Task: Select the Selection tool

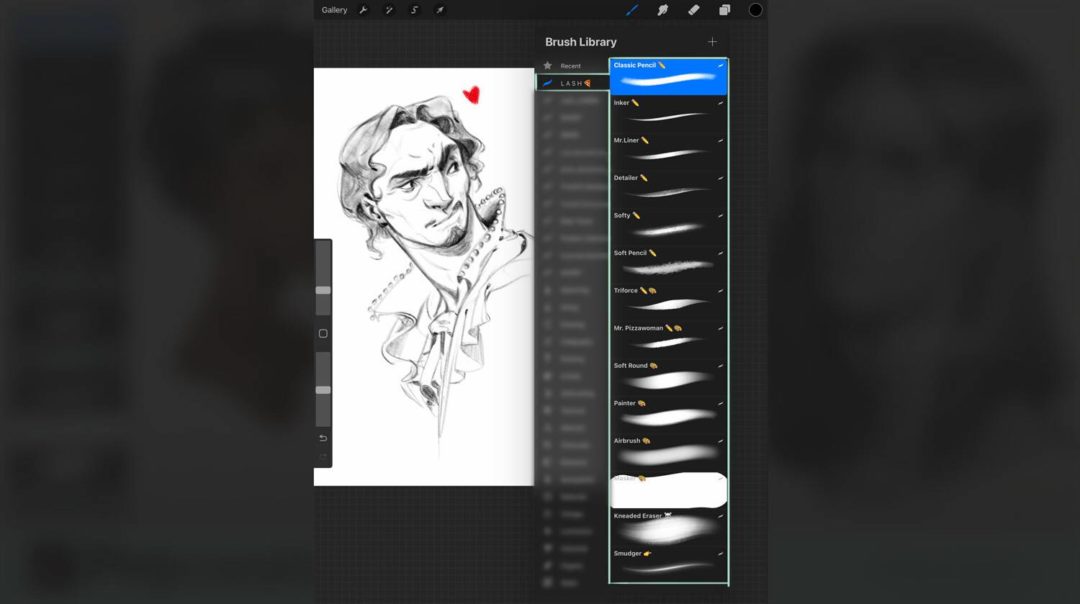Action: click(x=414, y=10)
